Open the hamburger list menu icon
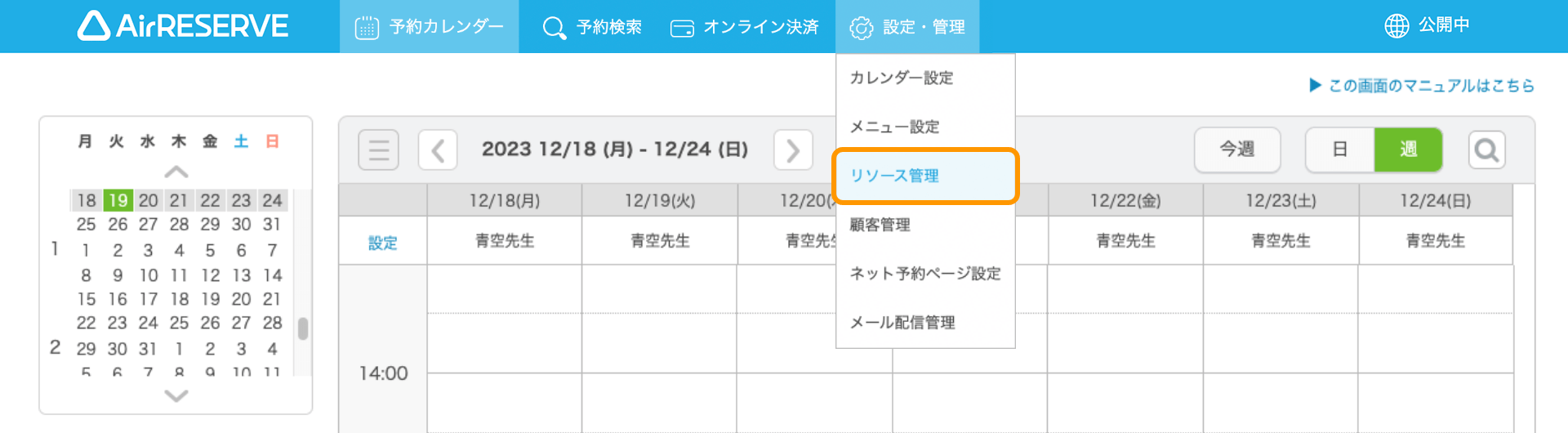This screenshot has height=433, width=1568. (378, 150)
